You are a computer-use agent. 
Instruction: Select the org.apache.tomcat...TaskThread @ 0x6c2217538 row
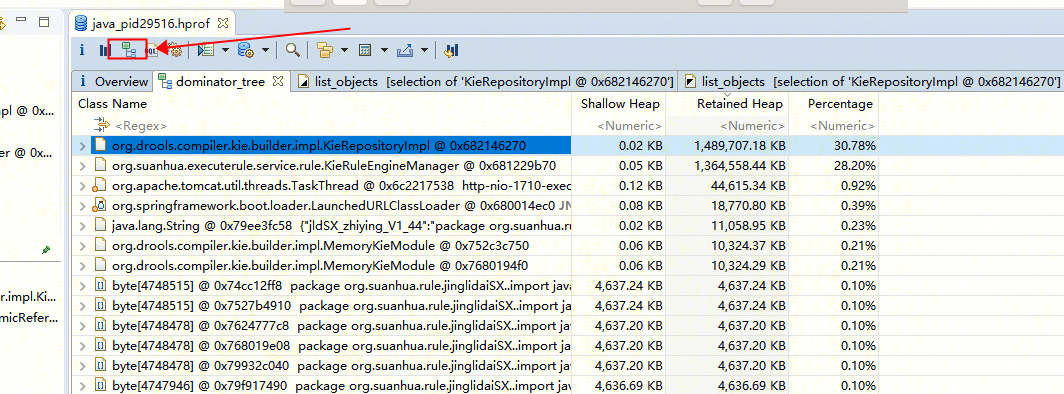pyautogui.click(x=475, y=185)
